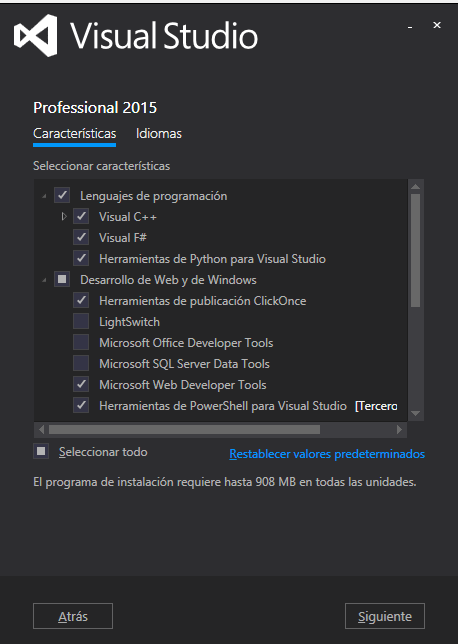Toggle the Seleccionar todo checkbox

tap(41, 451)
